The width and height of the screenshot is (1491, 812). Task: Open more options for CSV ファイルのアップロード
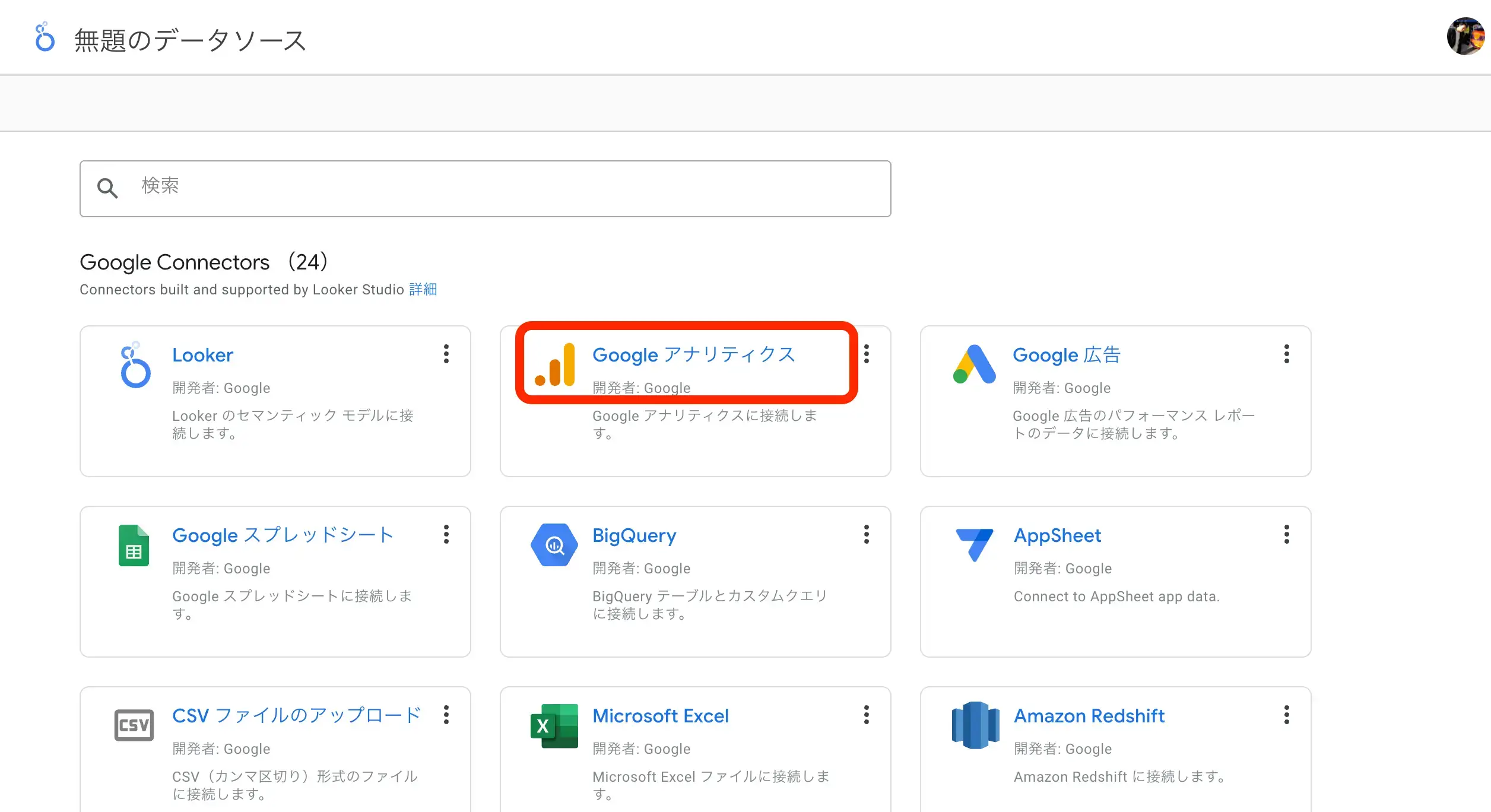tap(446, 715)
